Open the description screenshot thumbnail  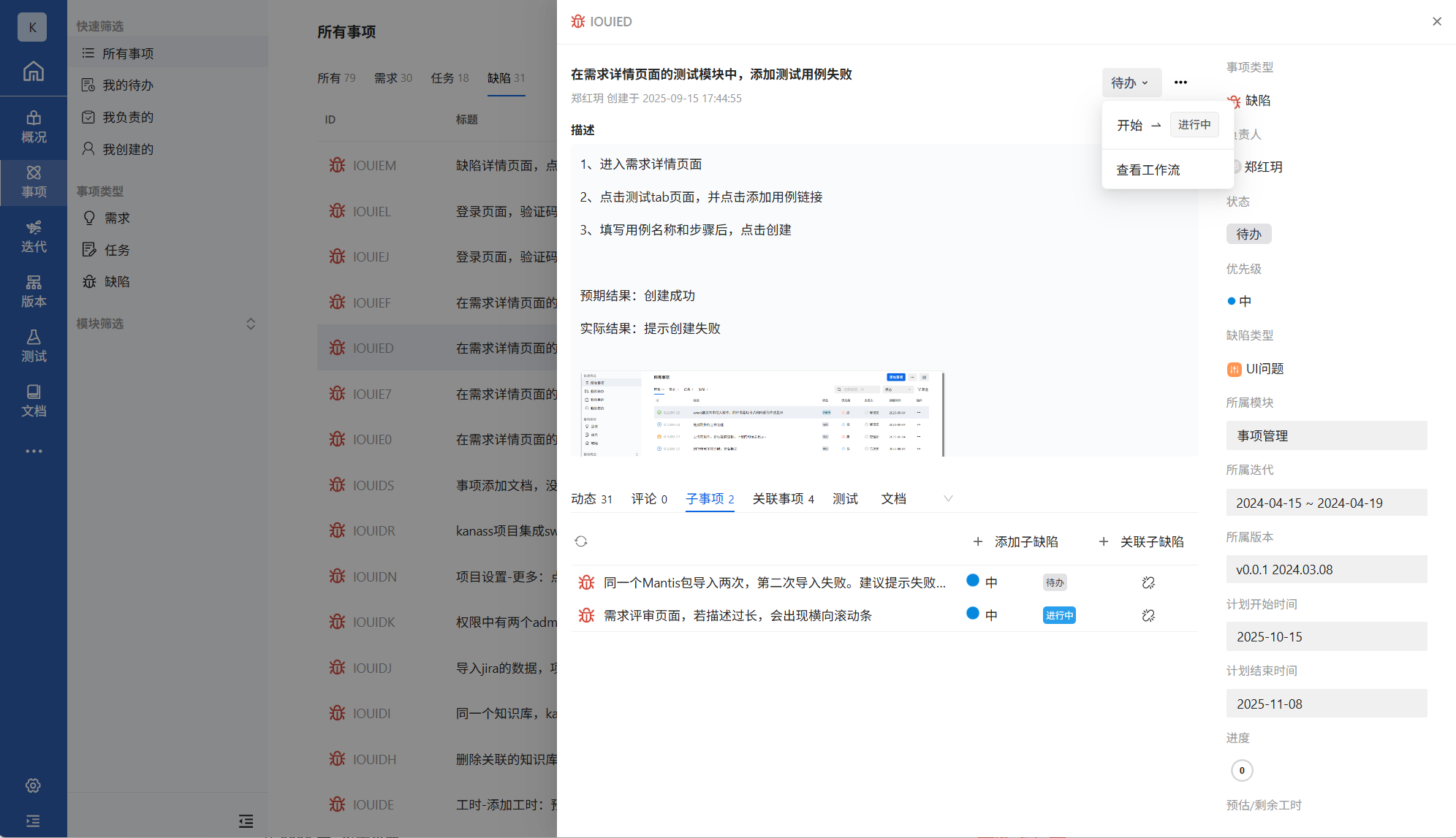[761, 414]
